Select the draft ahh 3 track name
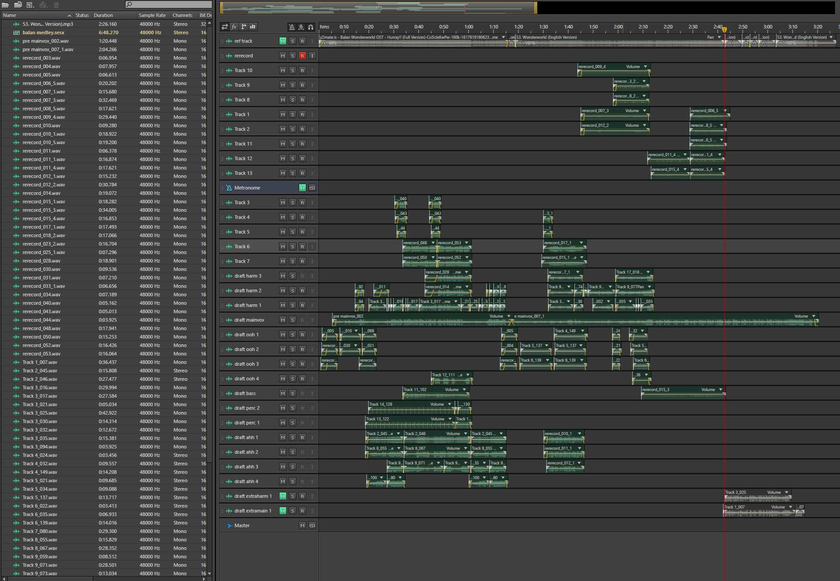Image resolution: width=840 pixels, height=581 pixels. pos(246,466)
